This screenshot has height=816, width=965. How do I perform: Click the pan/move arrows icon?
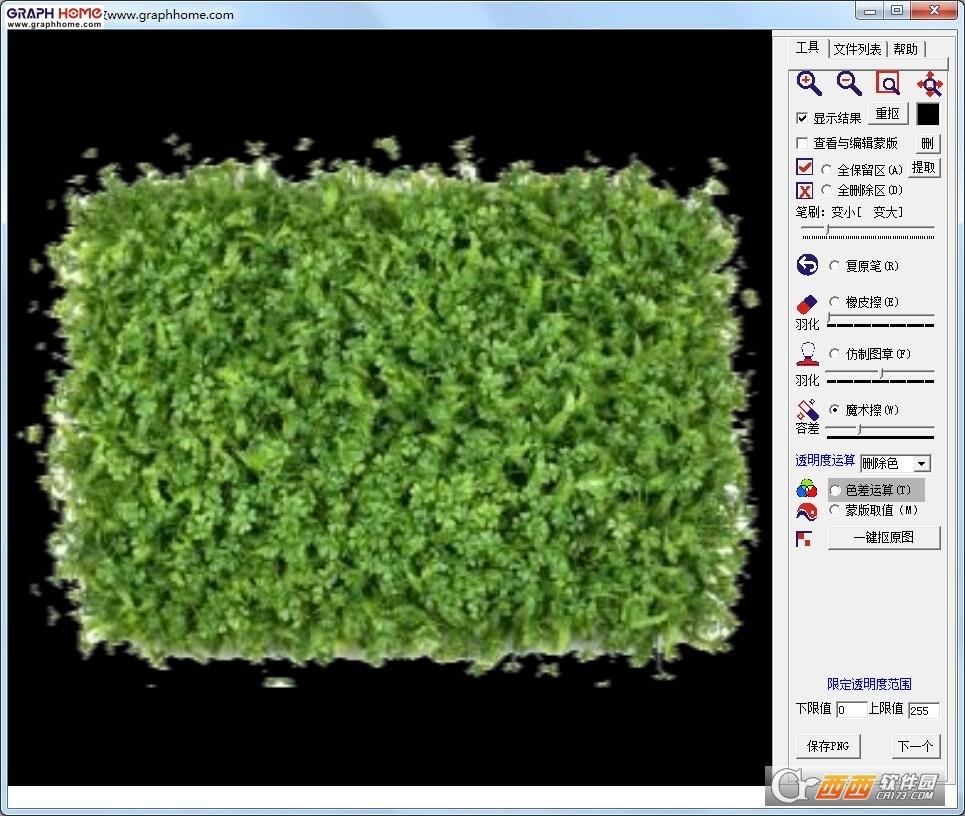(929, 84)
